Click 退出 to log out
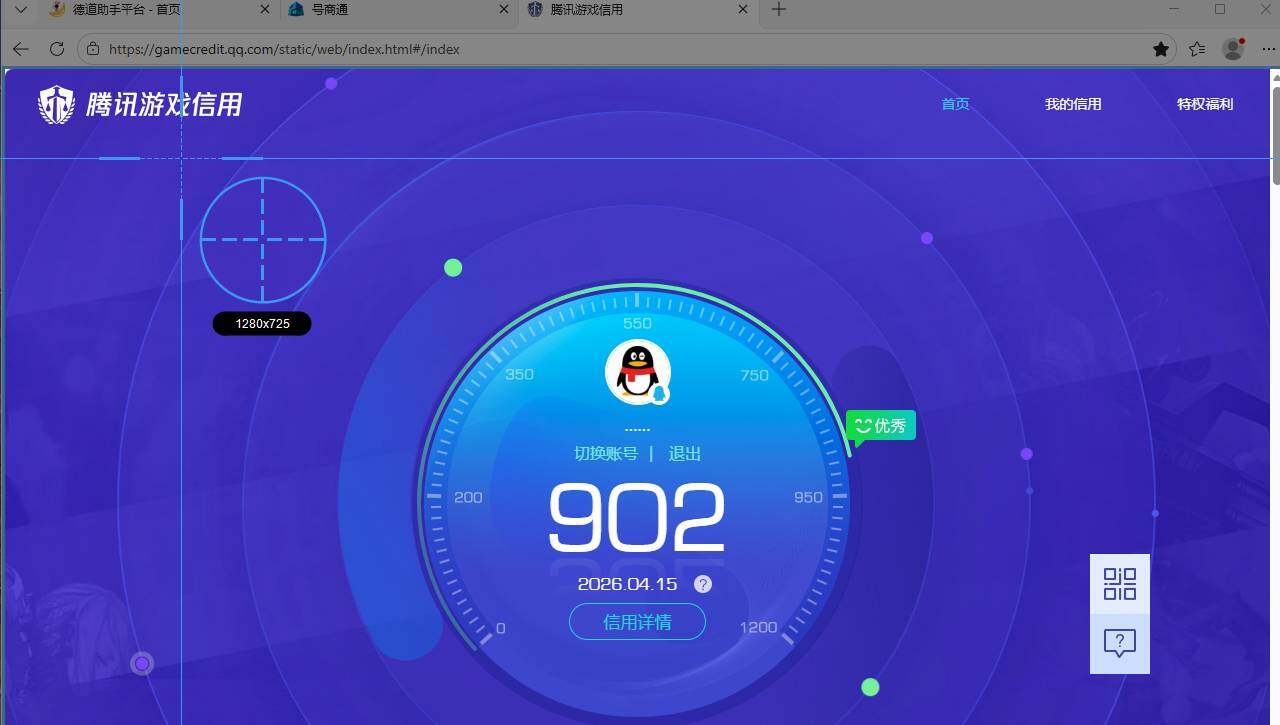1280x725 pixels. (x=684, y=454)
